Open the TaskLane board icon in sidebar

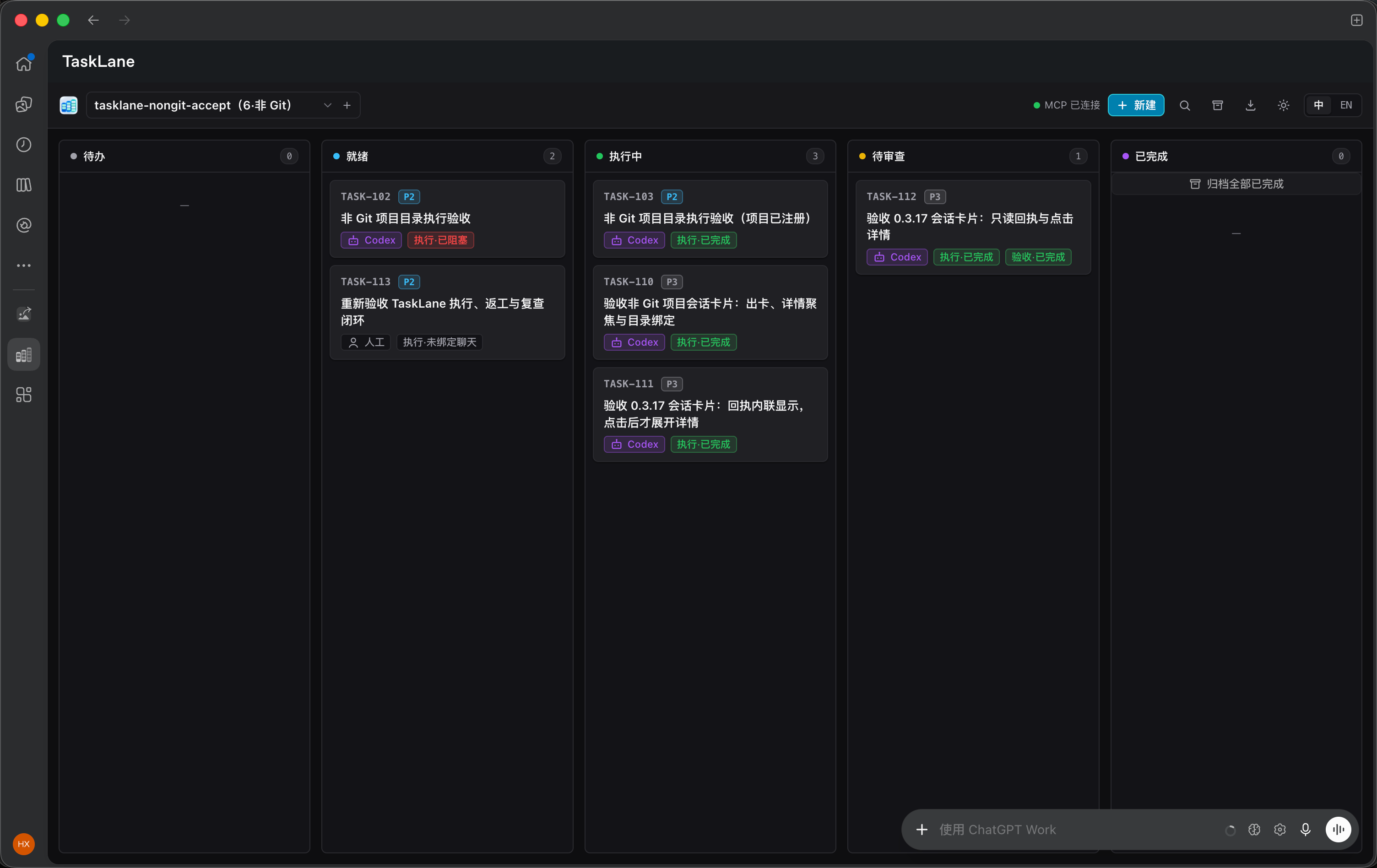coord(23,355)
